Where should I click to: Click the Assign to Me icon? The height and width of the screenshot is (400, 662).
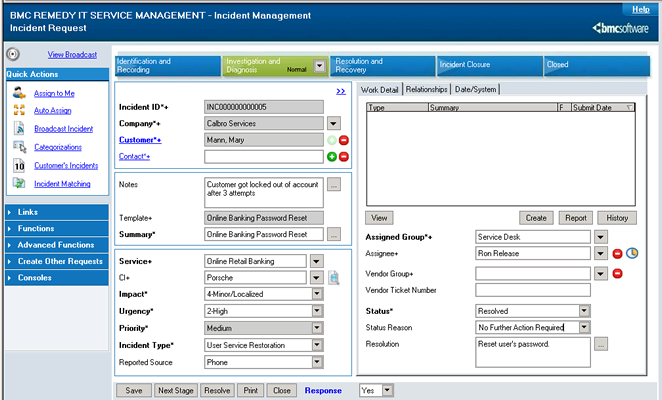coord(19,93)
